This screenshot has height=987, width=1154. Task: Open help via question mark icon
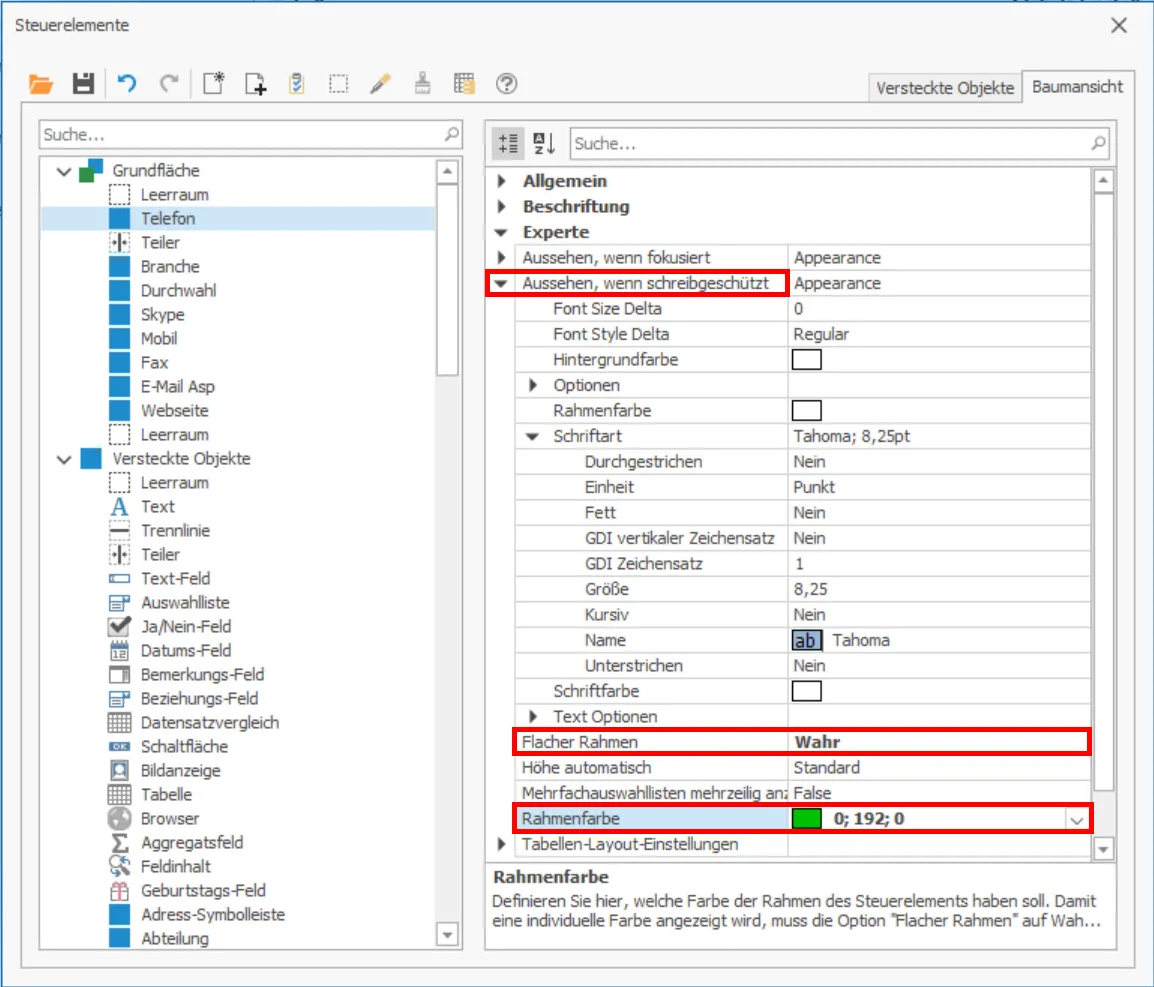pos(506,84)
